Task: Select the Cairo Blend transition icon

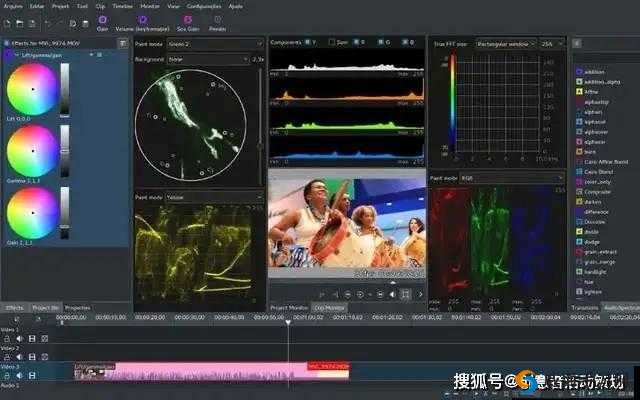Action: click(x=579, y=171)
